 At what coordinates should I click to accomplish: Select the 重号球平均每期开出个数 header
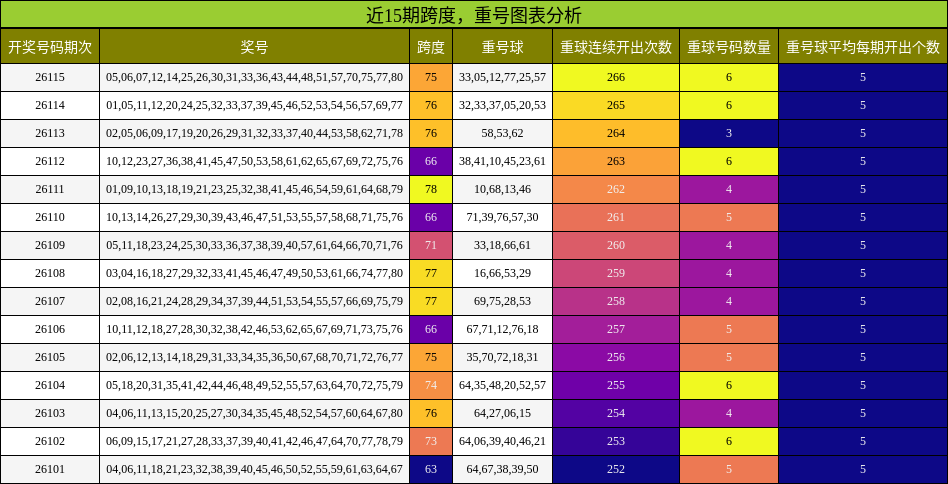click(x=863, y=47)
